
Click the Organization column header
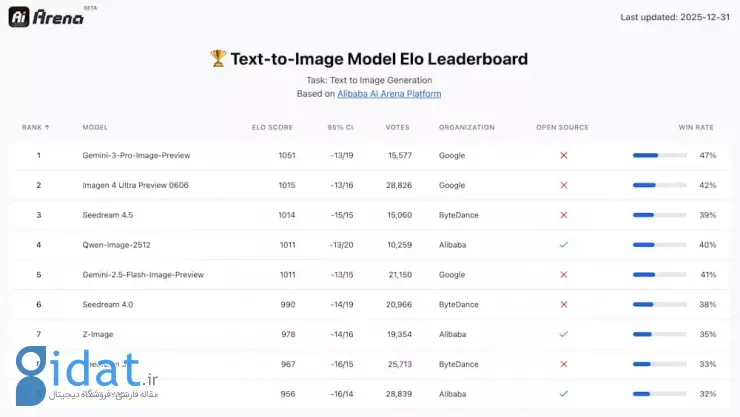[466, 127]
